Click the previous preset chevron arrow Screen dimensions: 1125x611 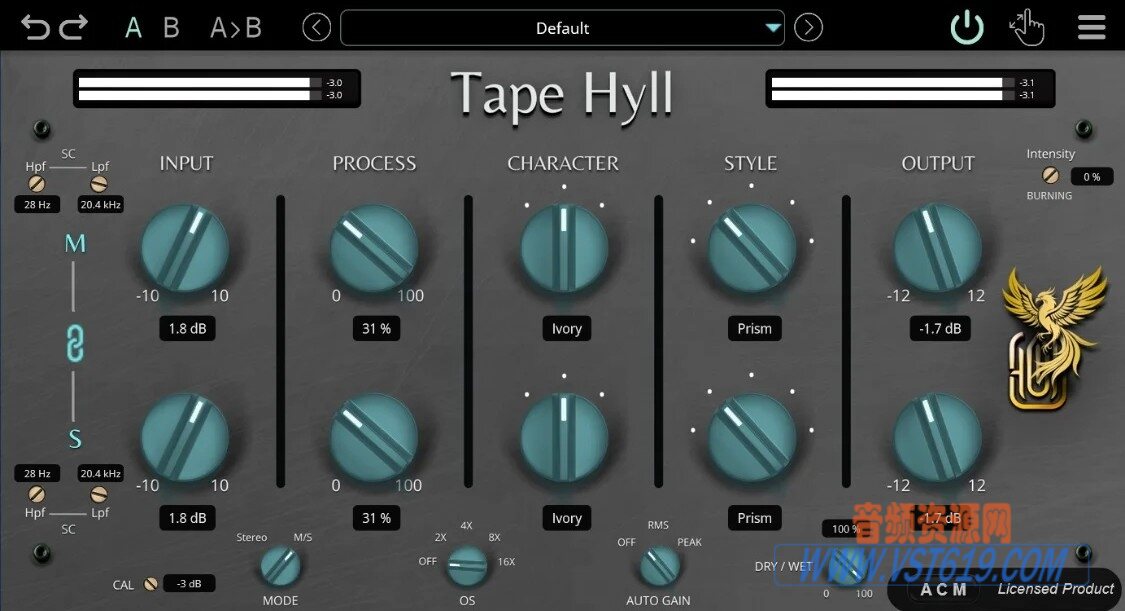(x=316, y=27)
